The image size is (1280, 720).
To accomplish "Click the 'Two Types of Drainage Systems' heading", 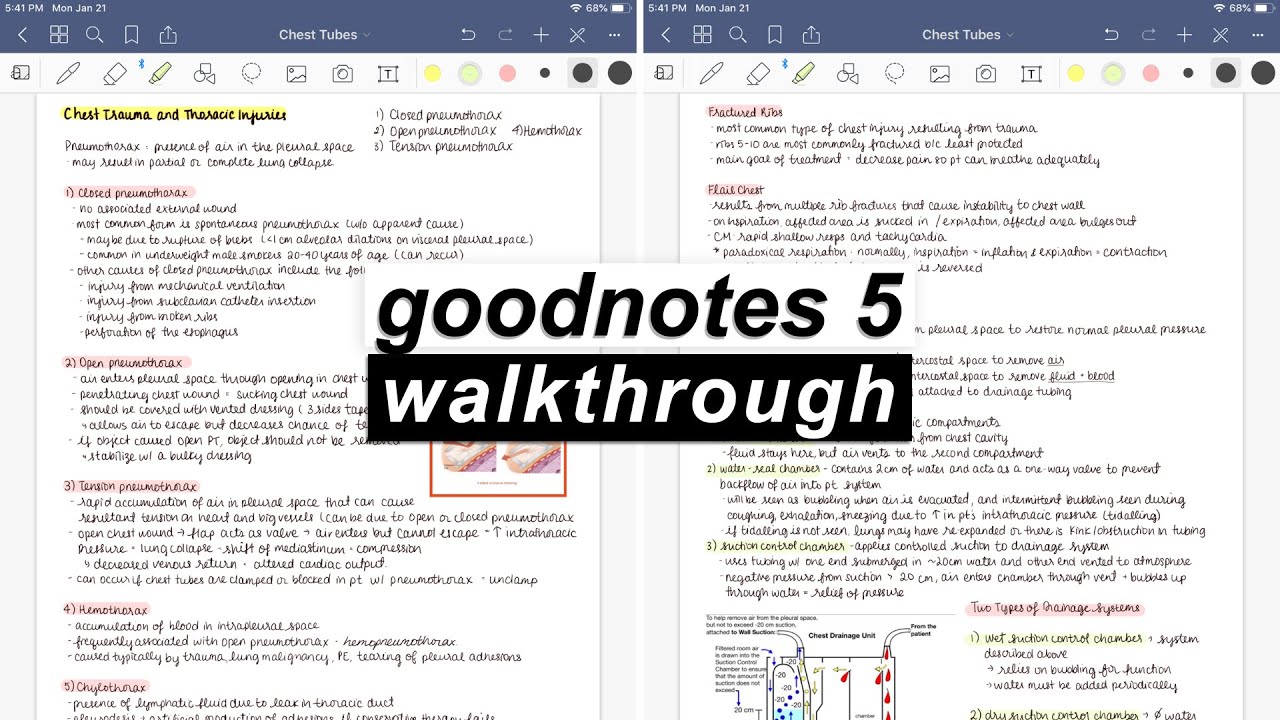I will (x=1054, y=608).
